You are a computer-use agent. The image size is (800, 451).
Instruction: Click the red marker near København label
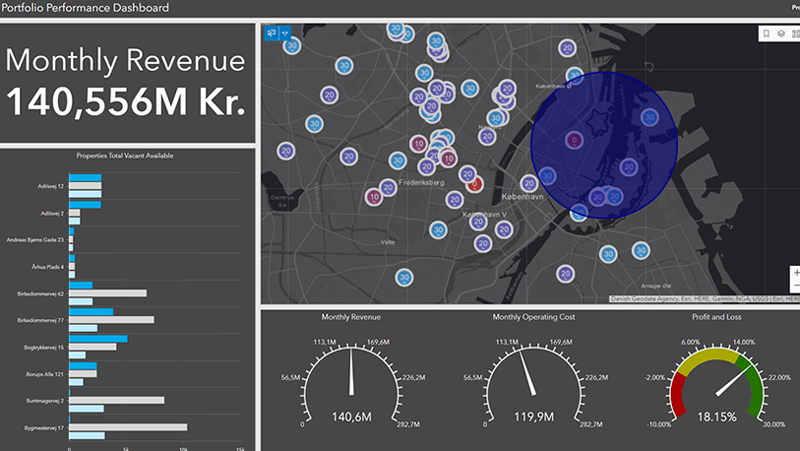(476, 184)
